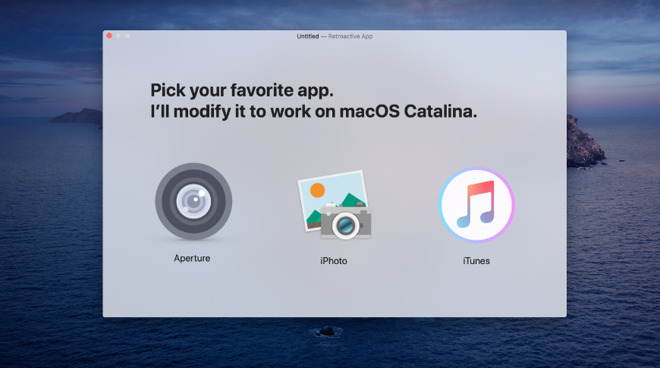Click the "Untitled — Retroactive App" window title
Screen dimensions: 660x368
coord(335,36)
